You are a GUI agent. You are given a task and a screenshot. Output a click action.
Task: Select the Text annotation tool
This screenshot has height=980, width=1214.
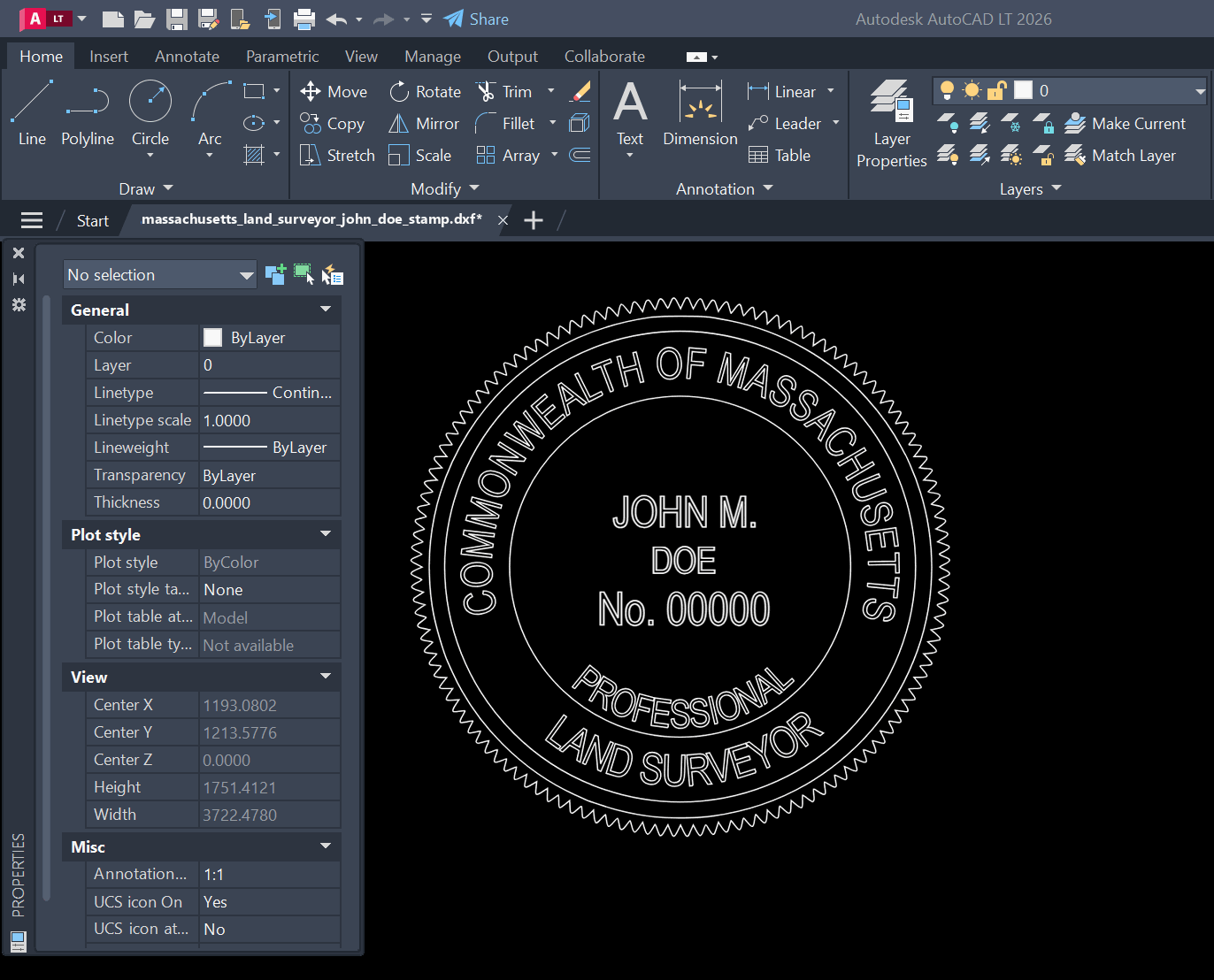pos(630,113)
